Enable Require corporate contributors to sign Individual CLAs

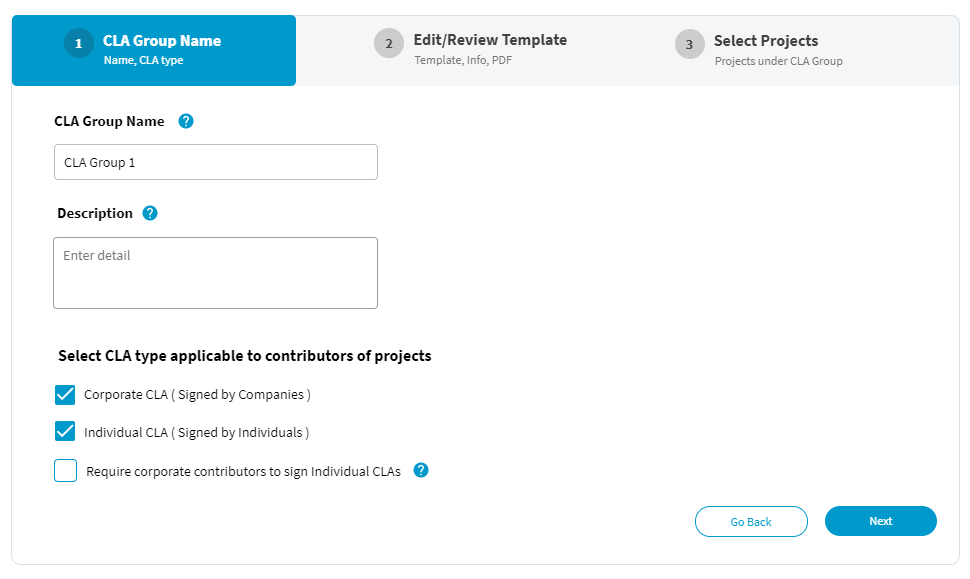click(x=65, y=470)
